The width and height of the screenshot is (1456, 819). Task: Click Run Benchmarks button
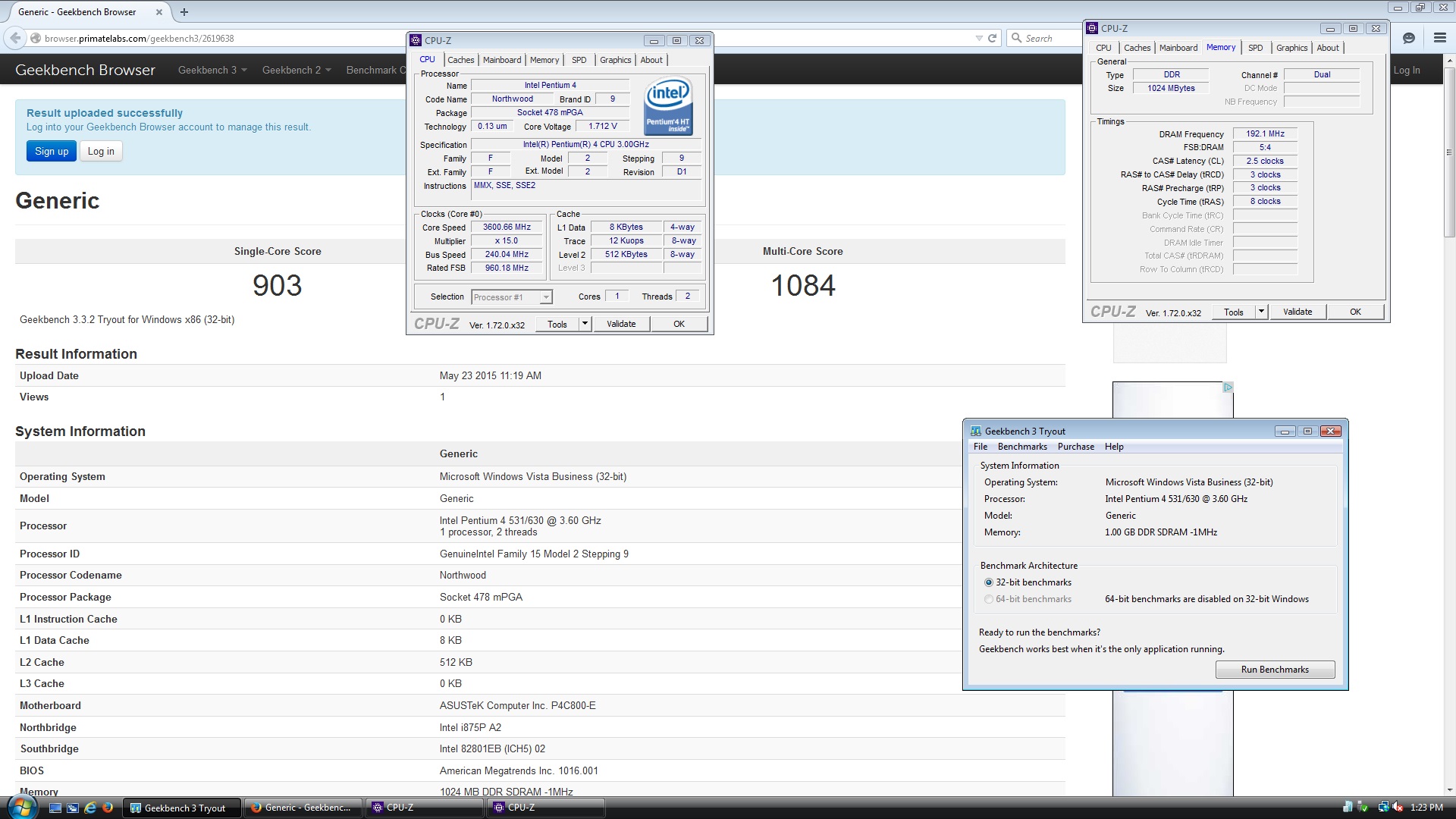tap(1275, 670)
